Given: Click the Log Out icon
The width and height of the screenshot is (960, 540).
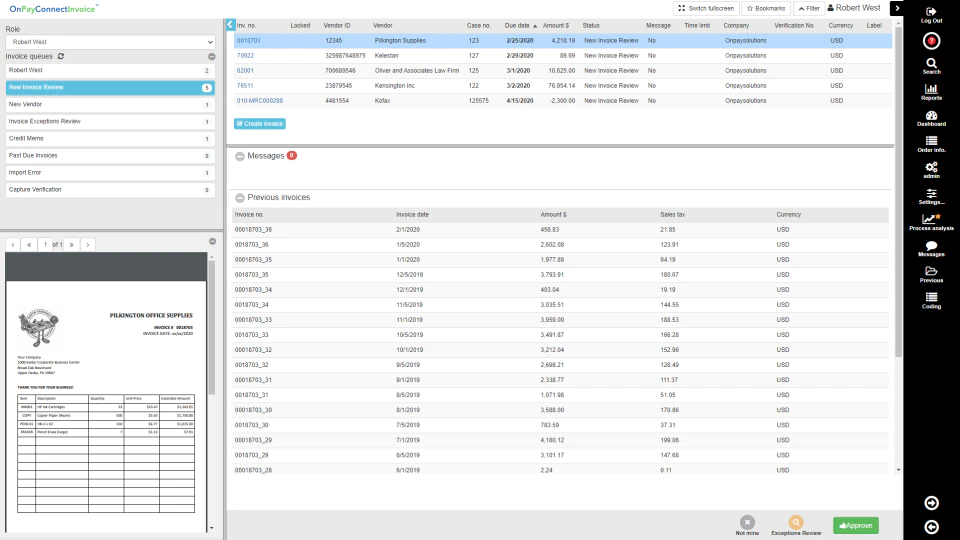Looking at the screenshot, I should [931, 15].
